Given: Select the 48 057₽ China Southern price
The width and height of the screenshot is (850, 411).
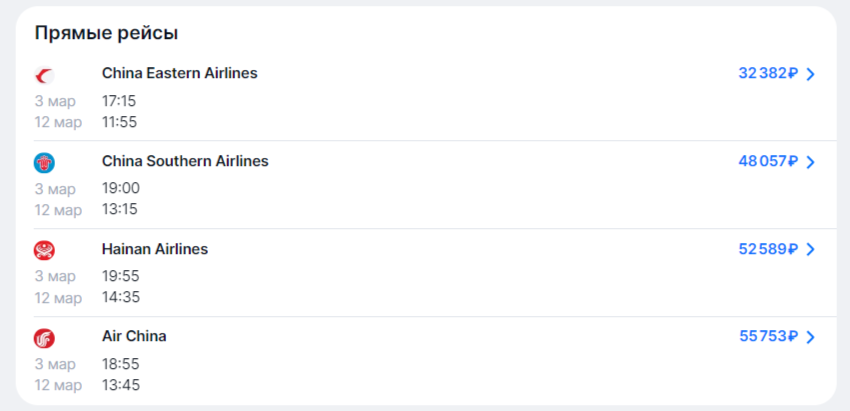Looking at the screenshot, I should (769, 161).
